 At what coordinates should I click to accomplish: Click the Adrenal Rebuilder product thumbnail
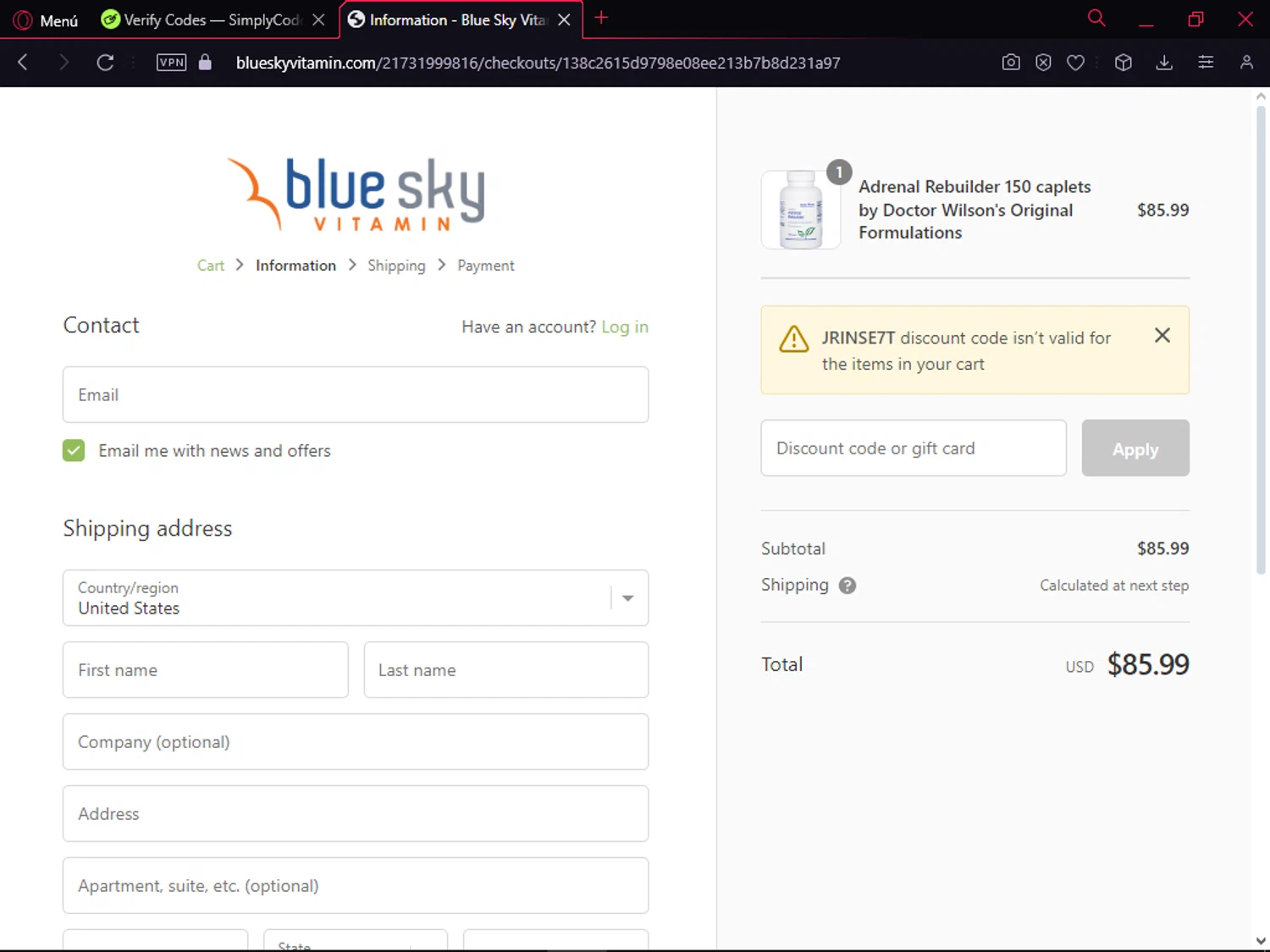coord(801,210)
